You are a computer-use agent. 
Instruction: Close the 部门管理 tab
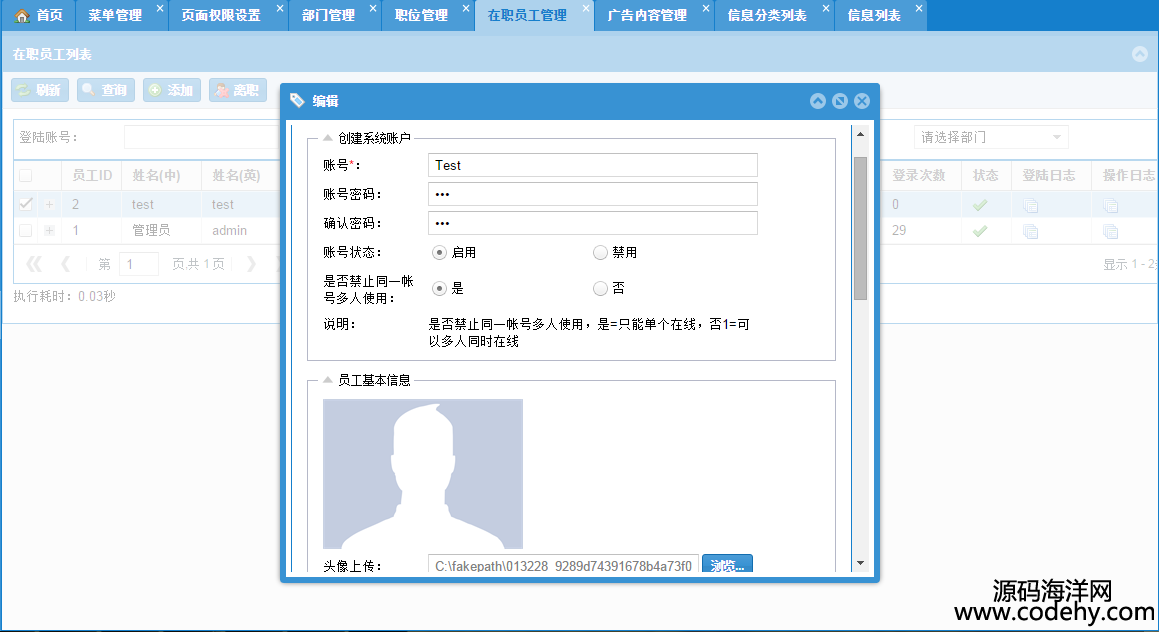pos(373,8)
